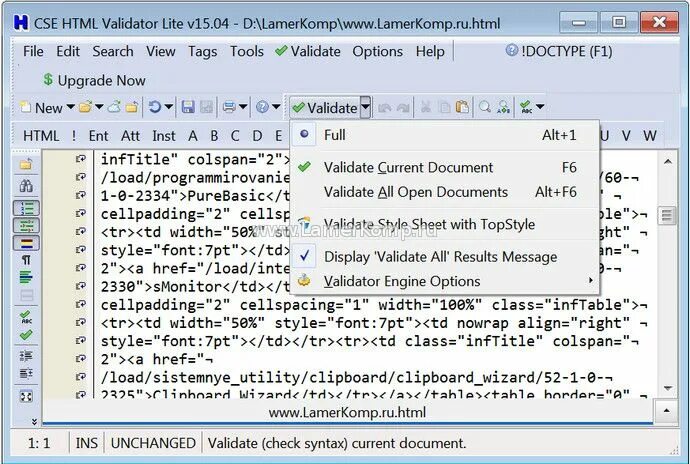
Task: Click the 1: 1 cursor position in status bar
Action: click(x=39, y=443)
